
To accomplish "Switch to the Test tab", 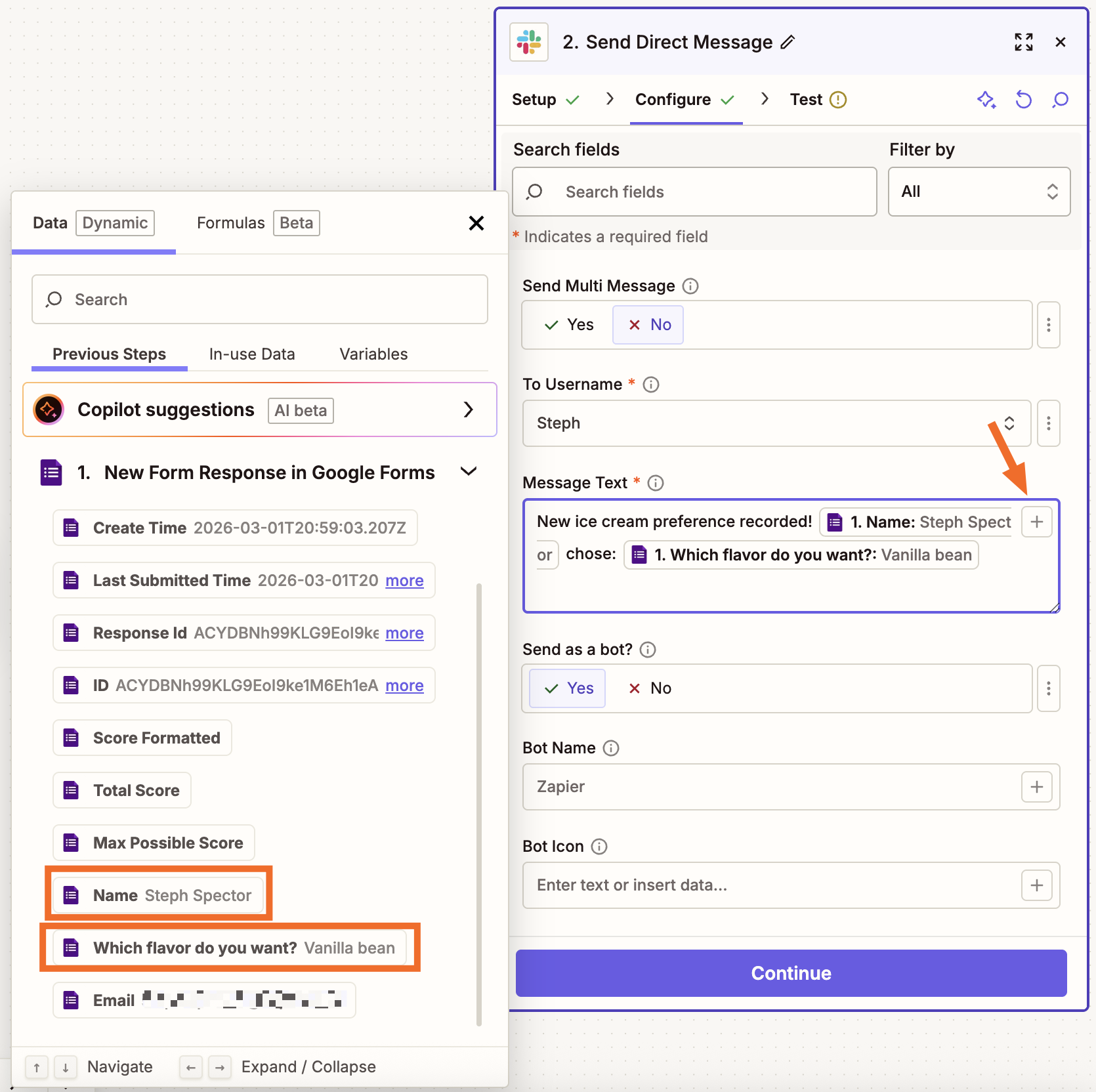I will tap(807, 99).
